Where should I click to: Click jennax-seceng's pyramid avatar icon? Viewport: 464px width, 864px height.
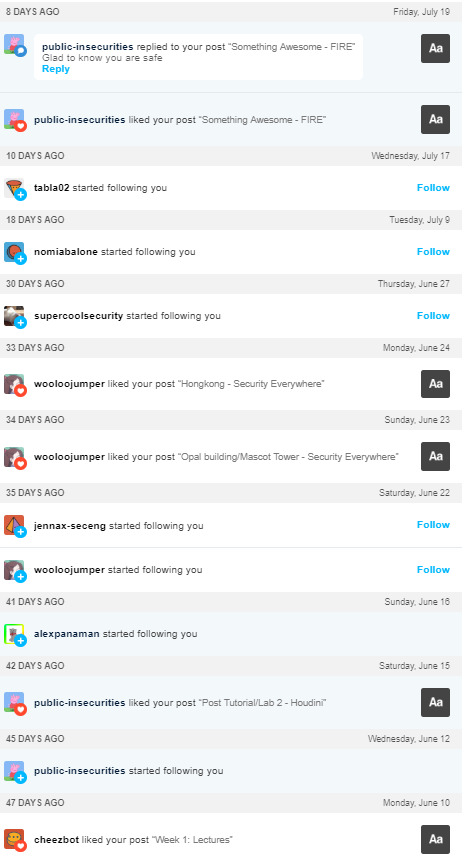click(14, 526)
